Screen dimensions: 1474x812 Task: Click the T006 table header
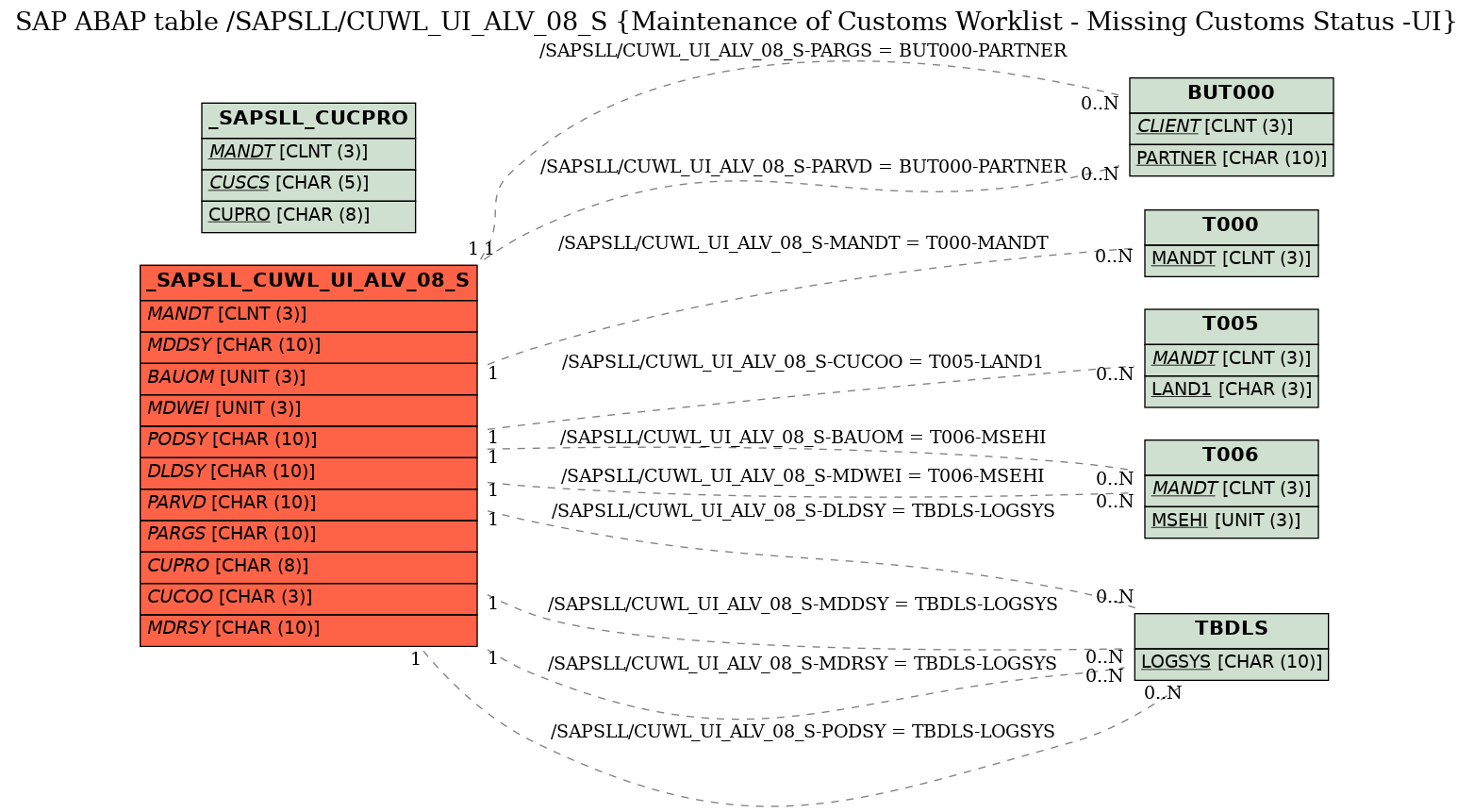1231,456
